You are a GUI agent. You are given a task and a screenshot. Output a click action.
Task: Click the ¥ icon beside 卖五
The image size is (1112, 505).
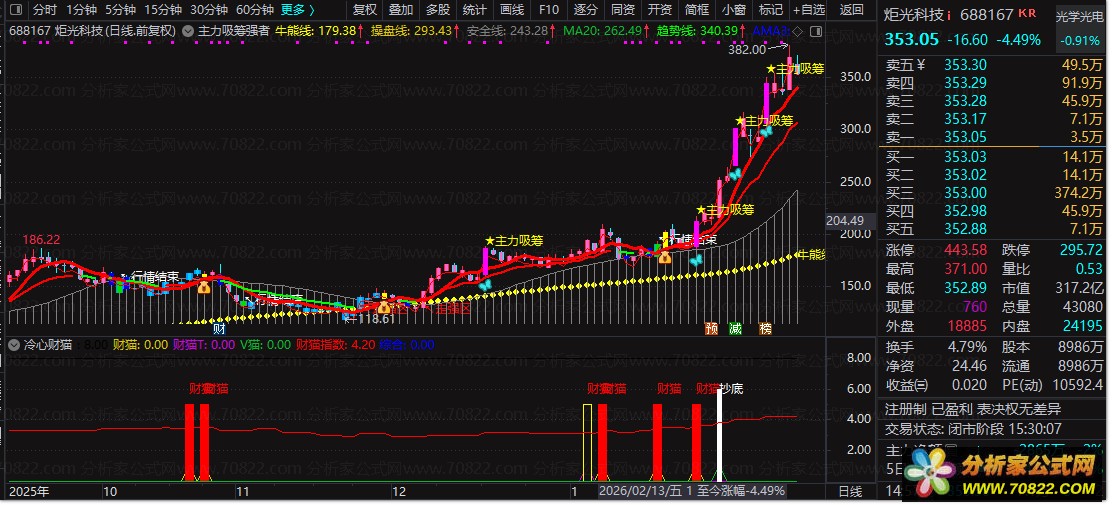(921, 65)
